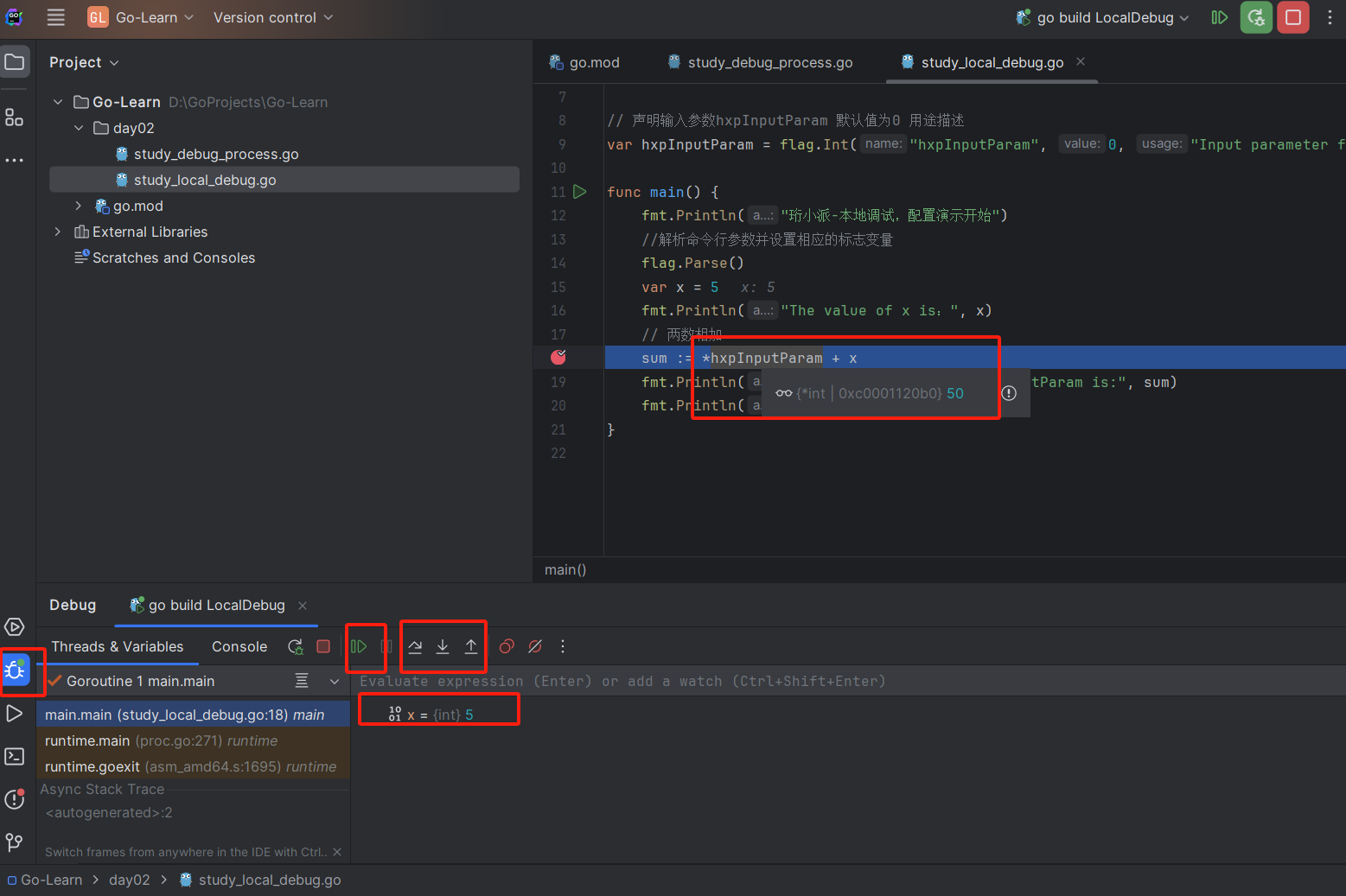Click the Step Out icon

click(x=470, y=646)
